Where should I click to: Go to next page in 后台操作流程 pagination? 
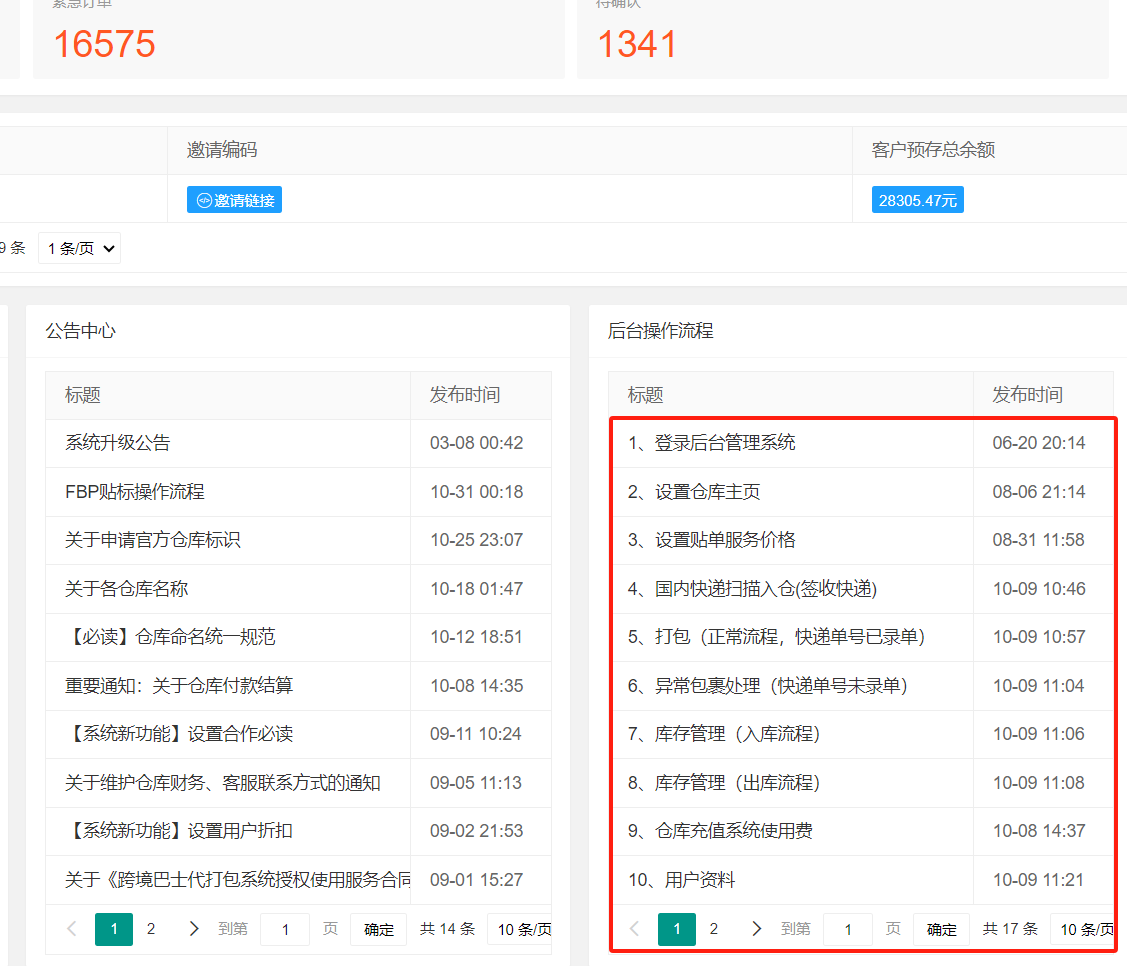(756, 929)
